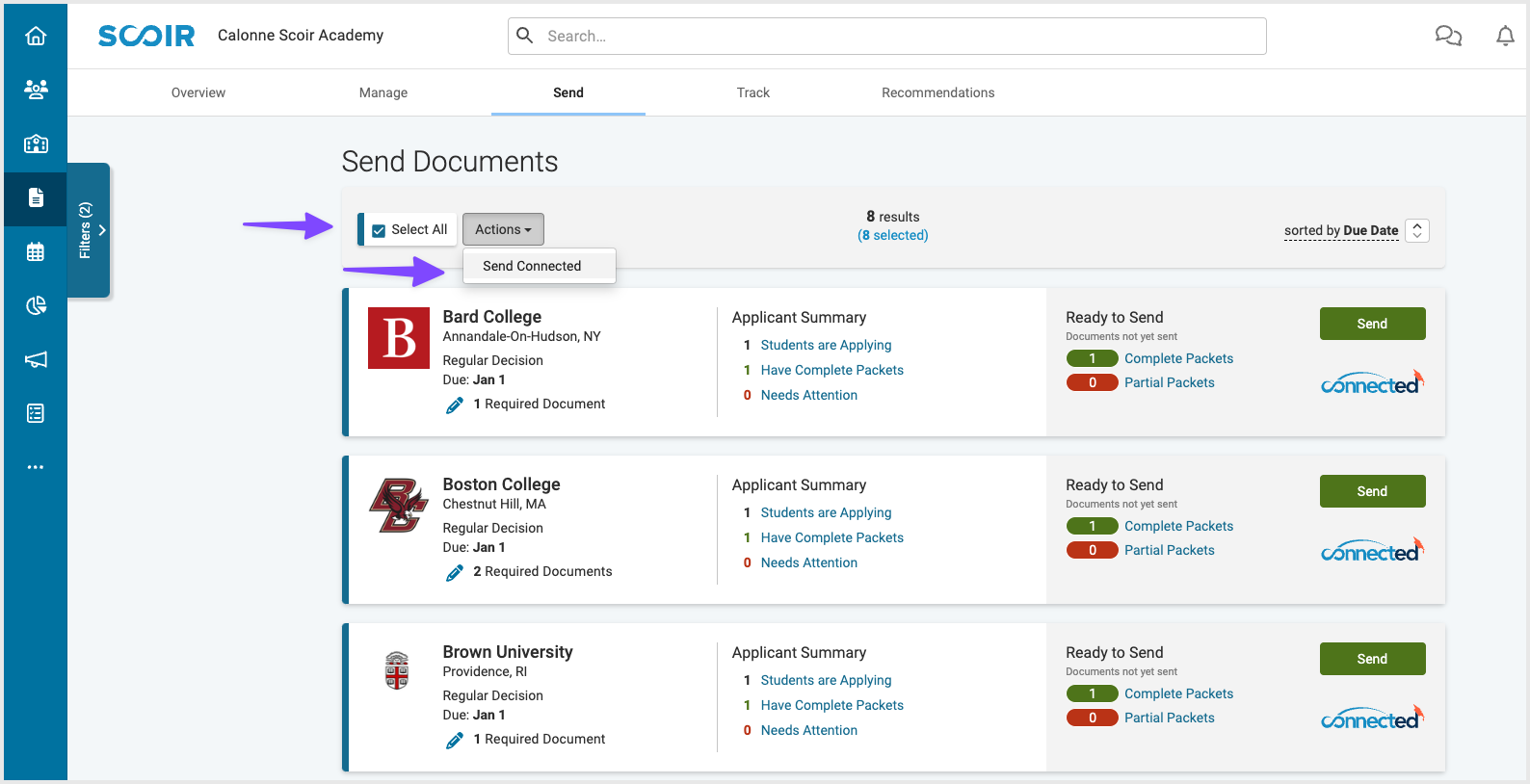The image size is (1530, 784).
Task: Click the Connected logo for Boston College
Action: click(1372, 551)
